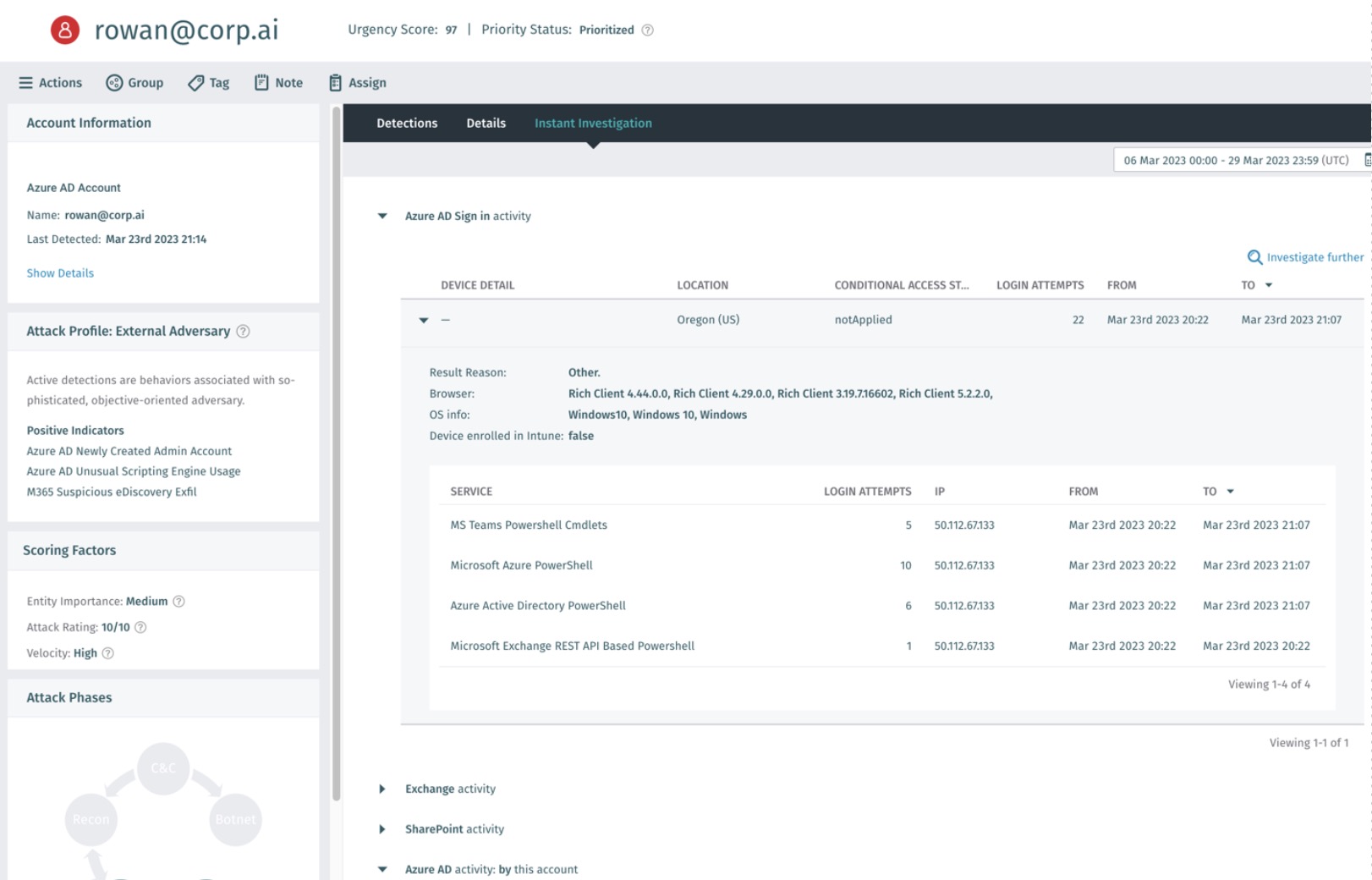Select the Microsoft Azure PowerShell row

coord(881,565)
